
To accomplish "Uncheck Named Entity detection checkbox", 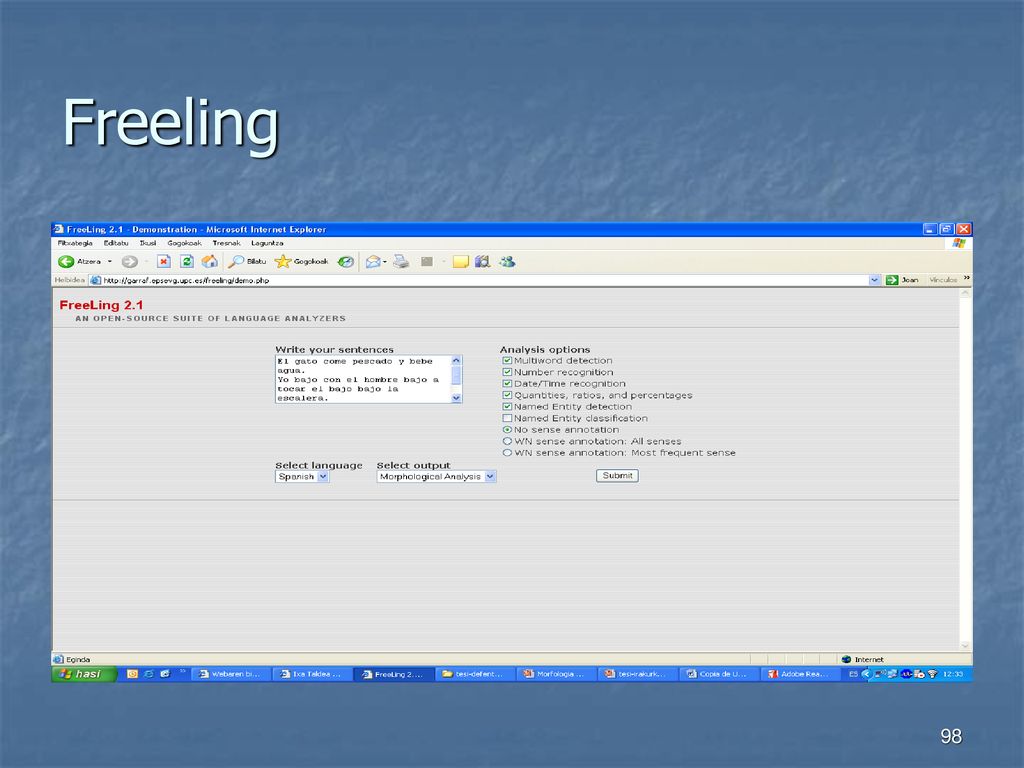I will tap(507, 407).
